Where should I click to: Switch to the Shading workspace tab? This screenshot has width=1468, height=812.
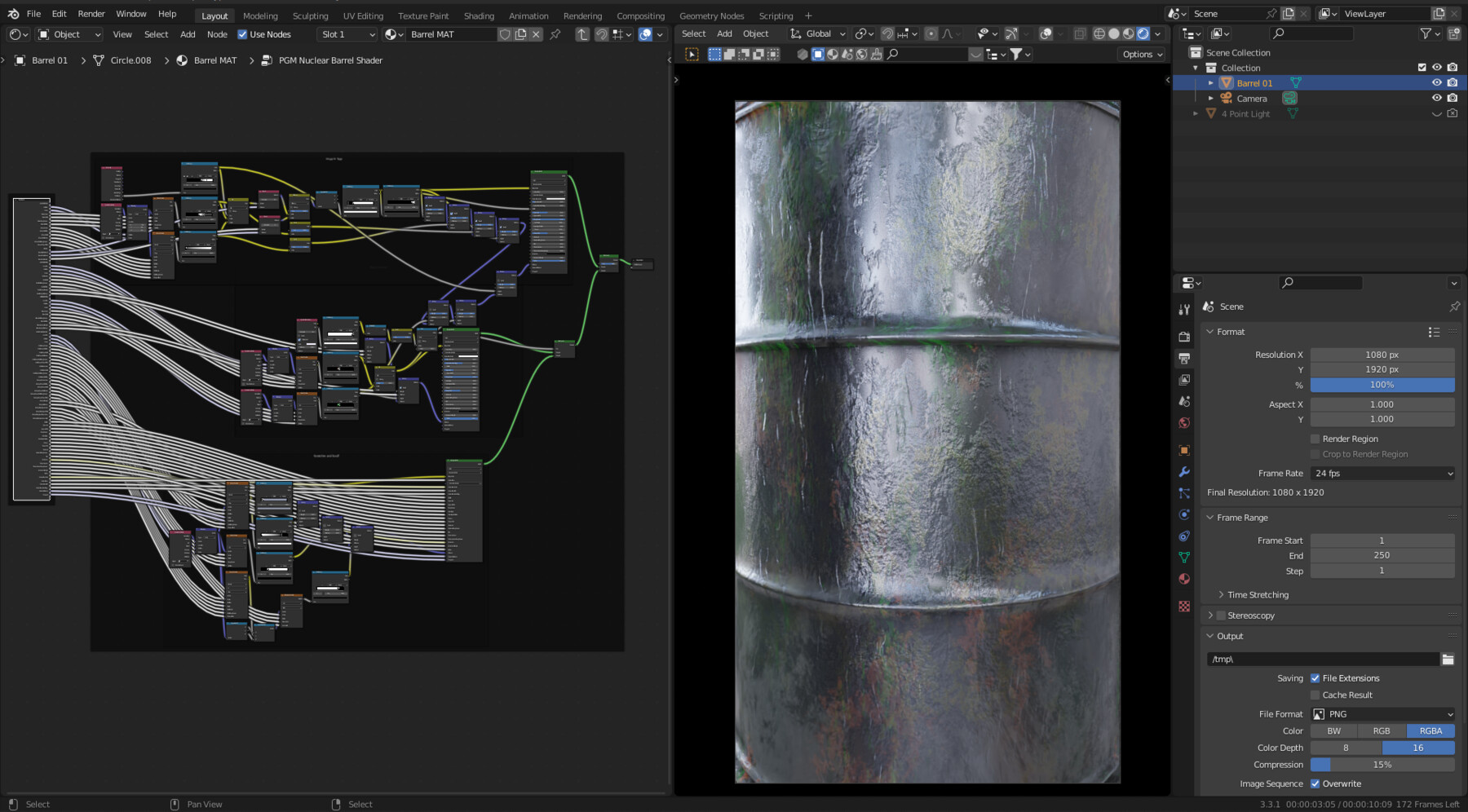(480, 15)
